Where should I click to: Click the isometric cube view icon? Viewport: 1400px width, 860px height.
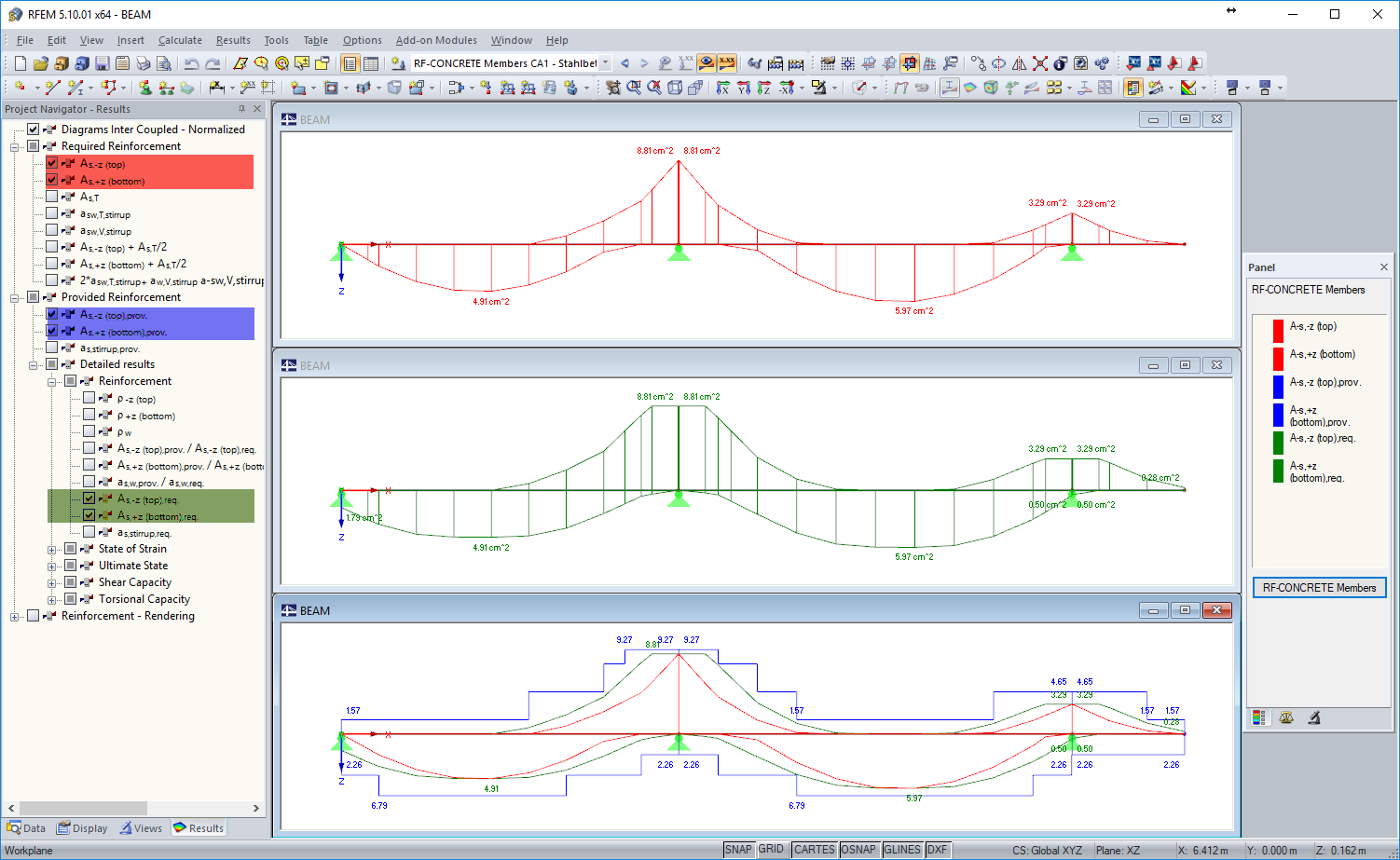coord(675,88)
